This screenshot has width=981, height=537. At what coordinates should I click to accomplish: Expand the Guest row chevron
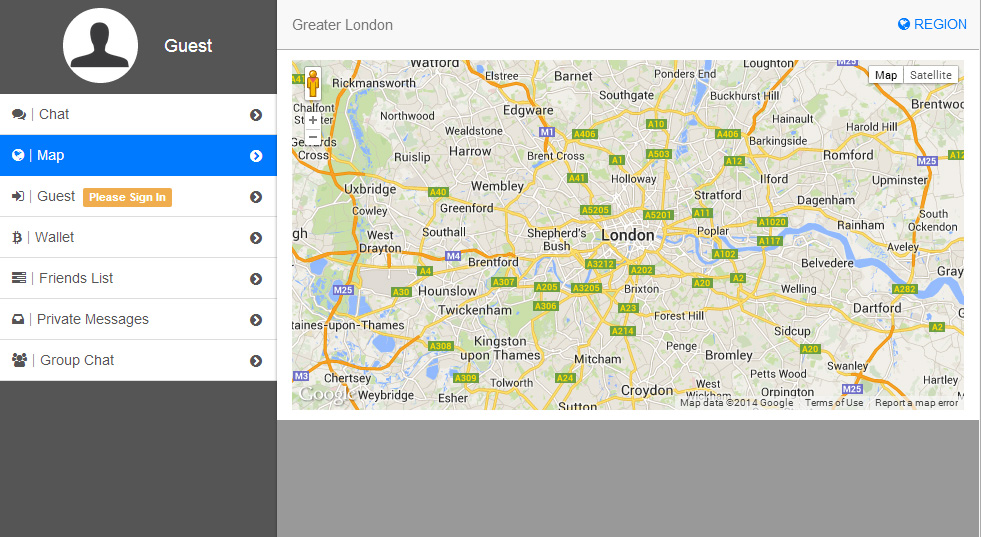(256, 197)
